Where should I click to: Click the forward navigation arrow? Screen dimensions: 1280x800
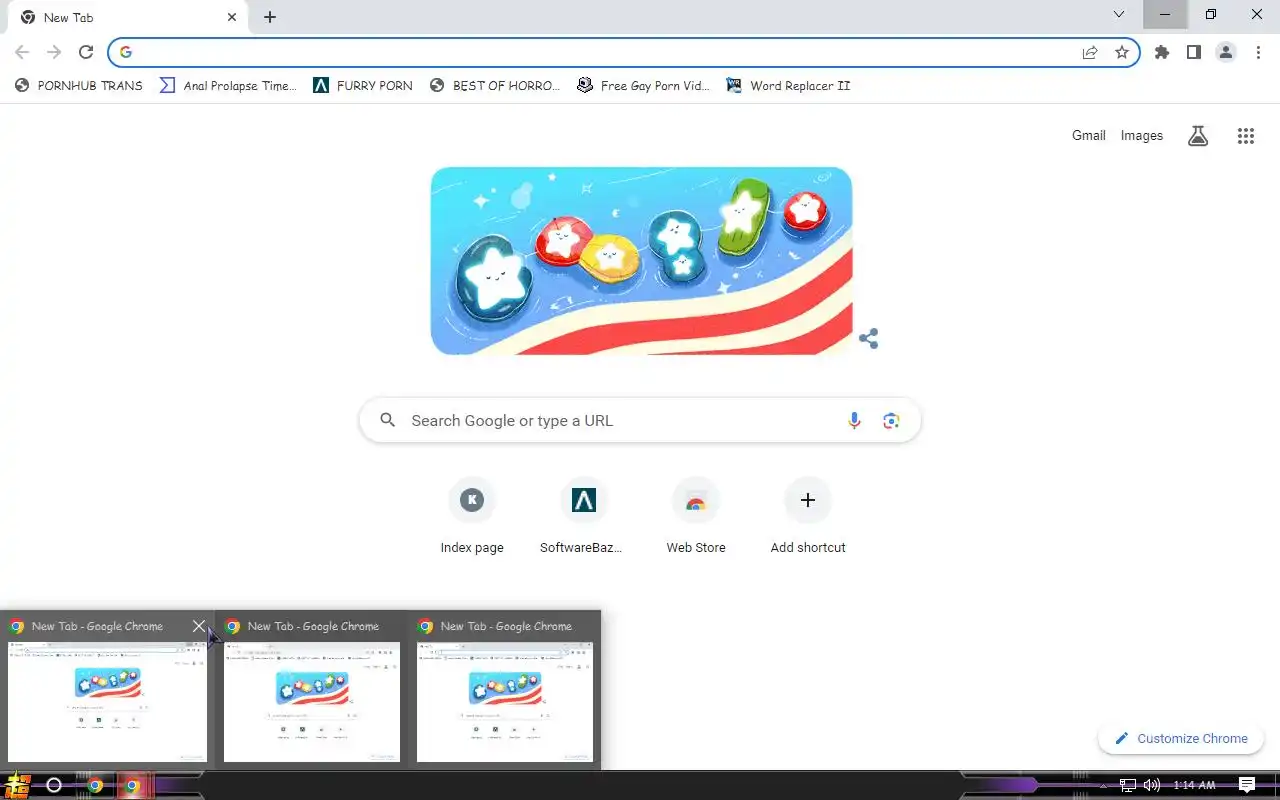click(54, 52)
